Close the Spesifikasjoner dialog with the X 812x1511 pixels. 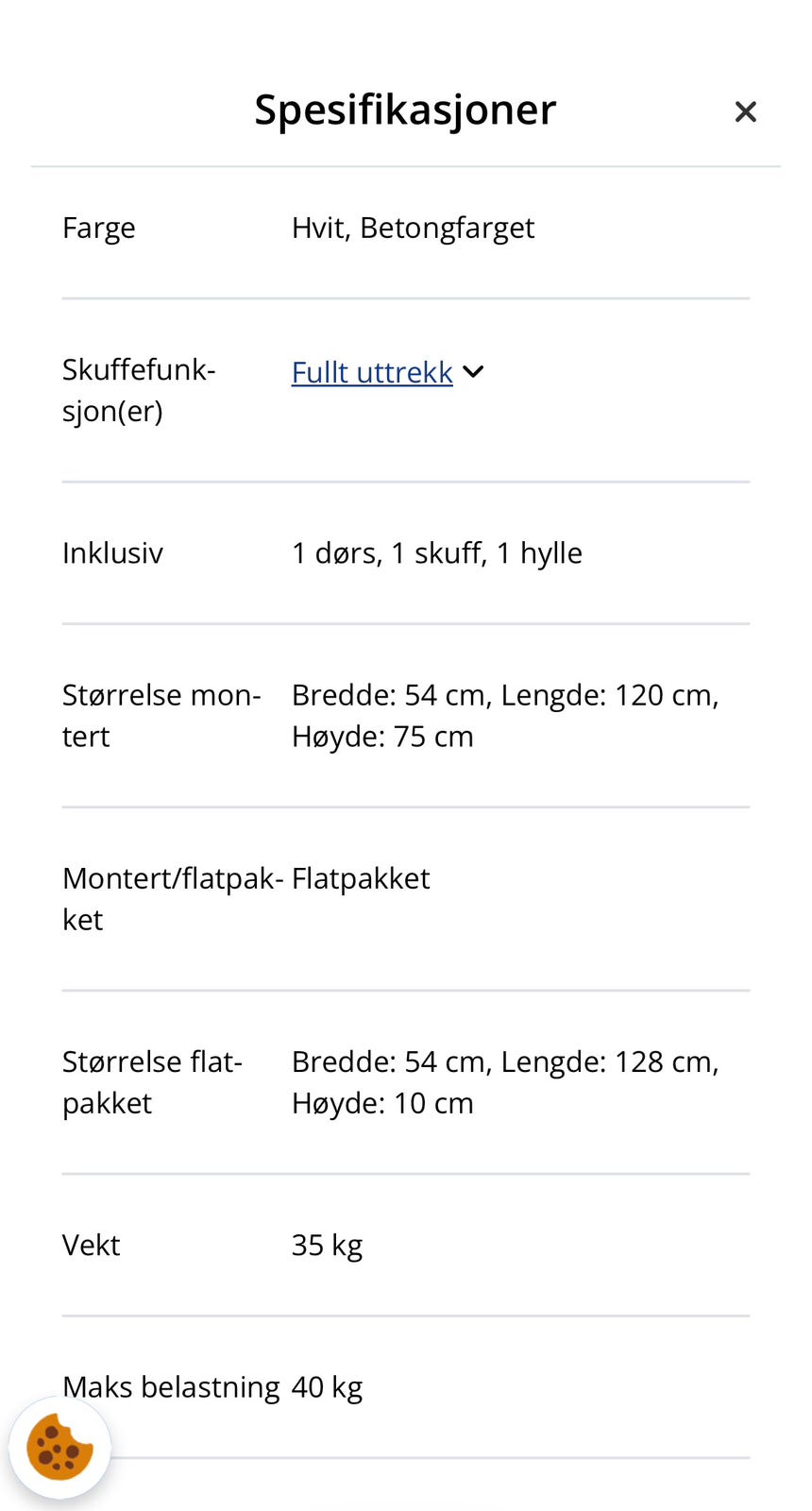pyautogui.click(x=745, y=112)
